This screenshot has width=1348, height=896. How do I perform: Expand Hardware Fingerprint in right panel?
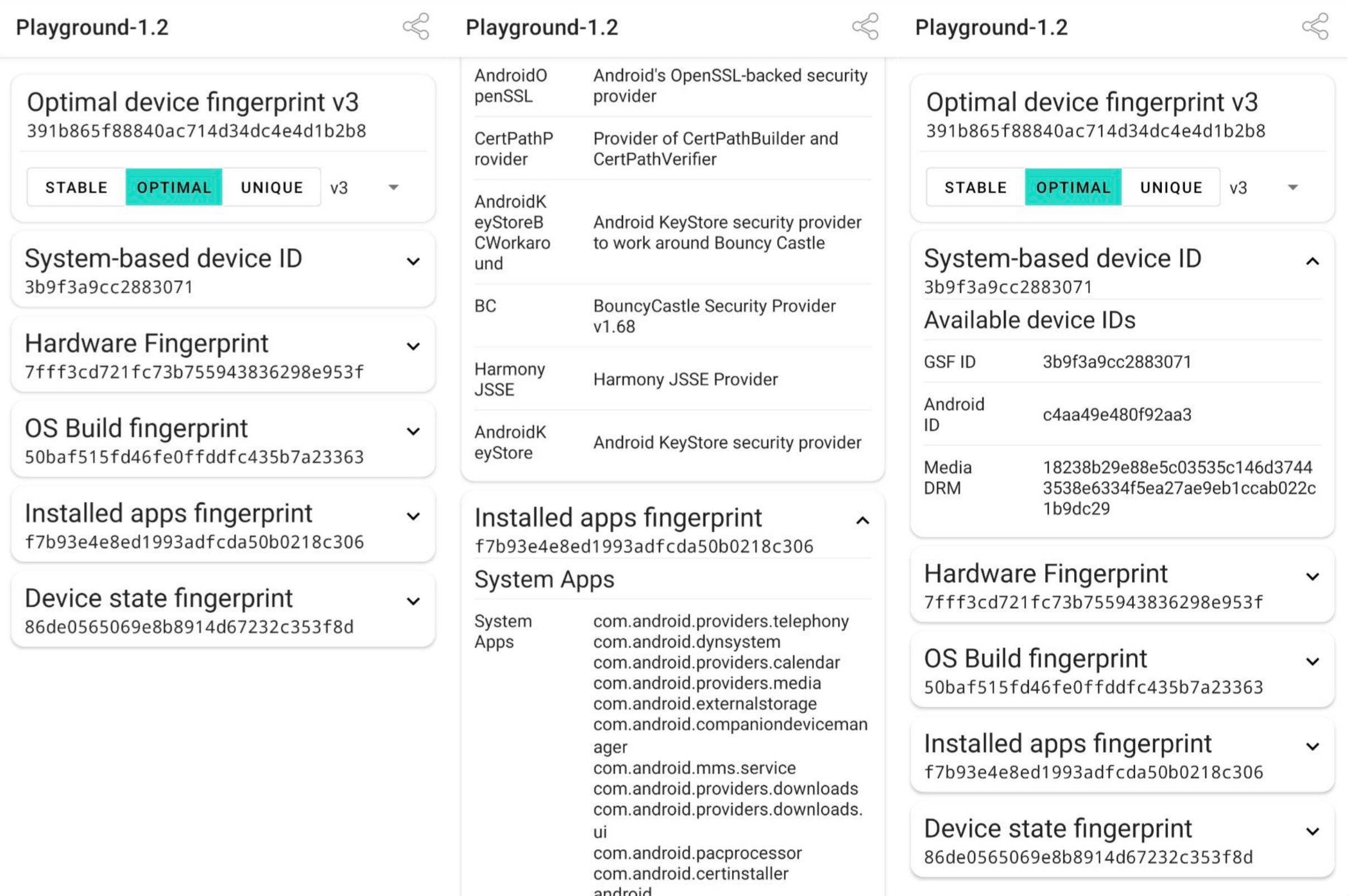point(1312,577)
